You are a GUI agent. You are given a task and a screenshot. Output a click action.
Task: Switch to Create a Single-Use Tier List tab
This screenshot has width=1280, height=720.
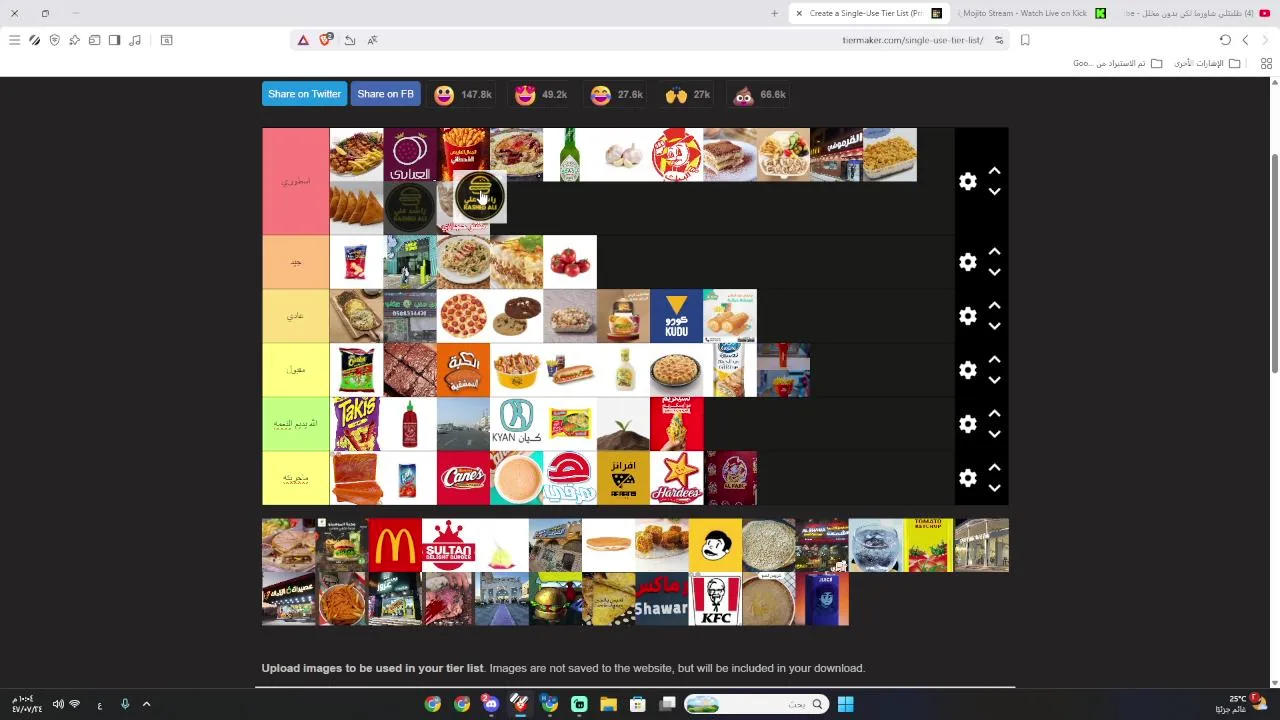[x=870, y=13]
